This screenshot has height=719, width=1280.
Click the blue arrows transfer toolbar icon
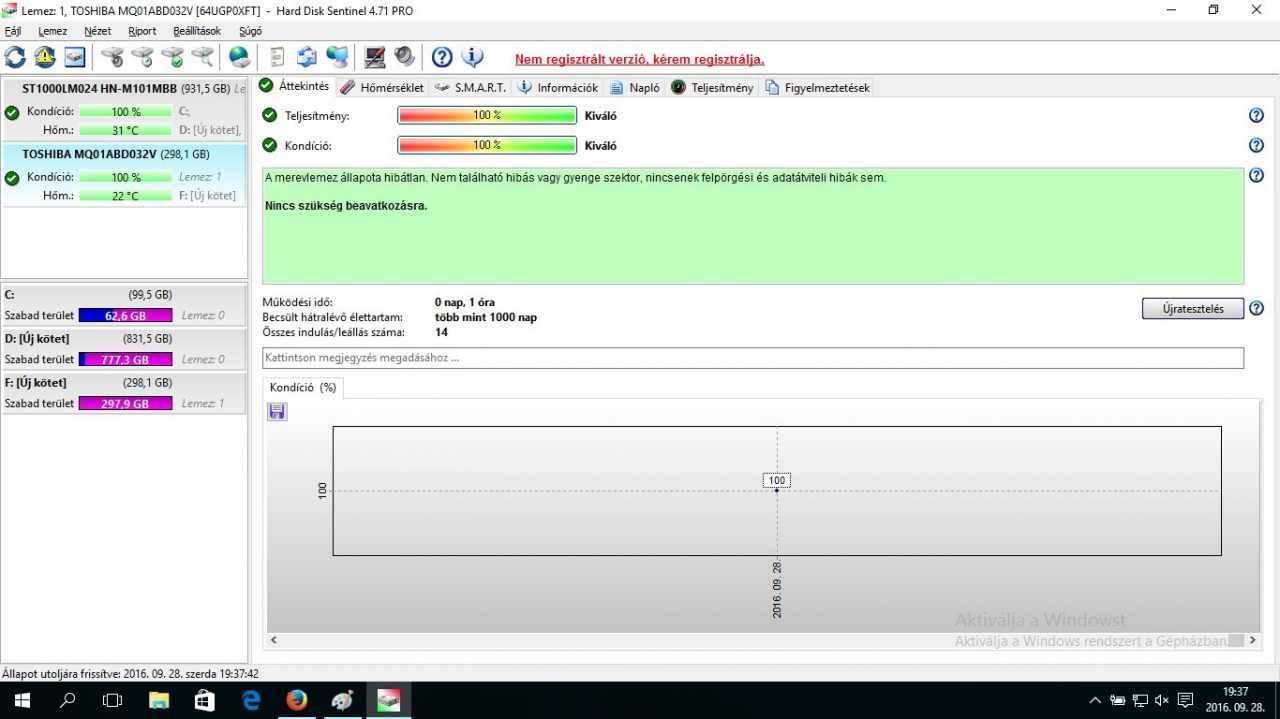pyautogui.click(x=307, y=57)
